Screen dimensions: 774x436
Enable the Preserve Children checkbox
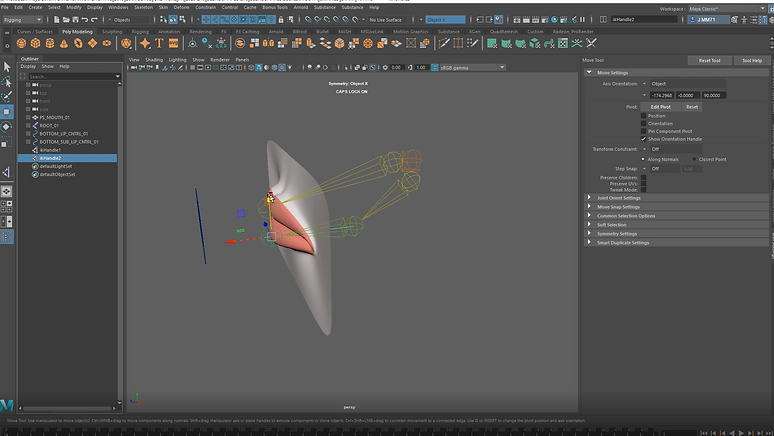643,177
